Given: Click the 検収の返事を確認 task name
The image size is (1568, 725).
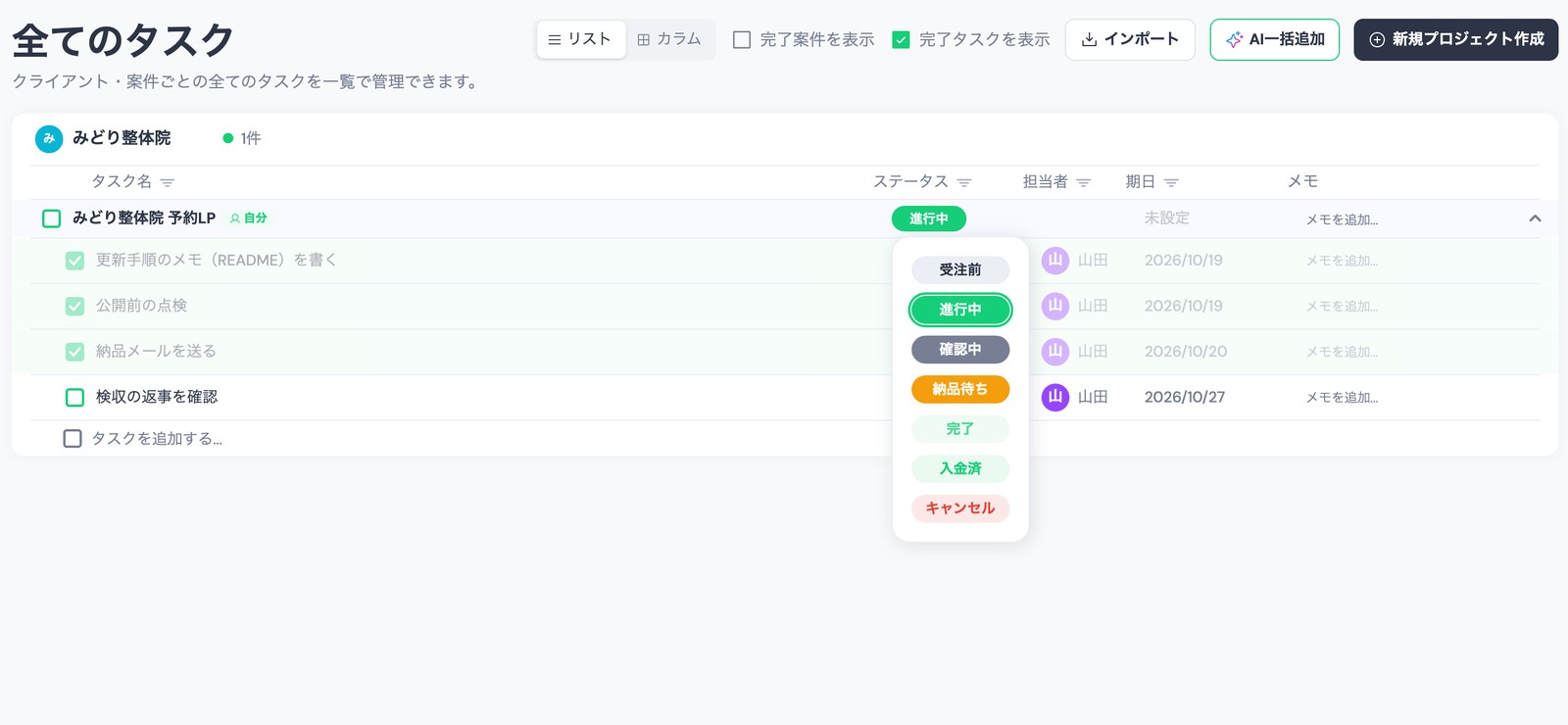Looking at the screenshot, I should point(157,397).
